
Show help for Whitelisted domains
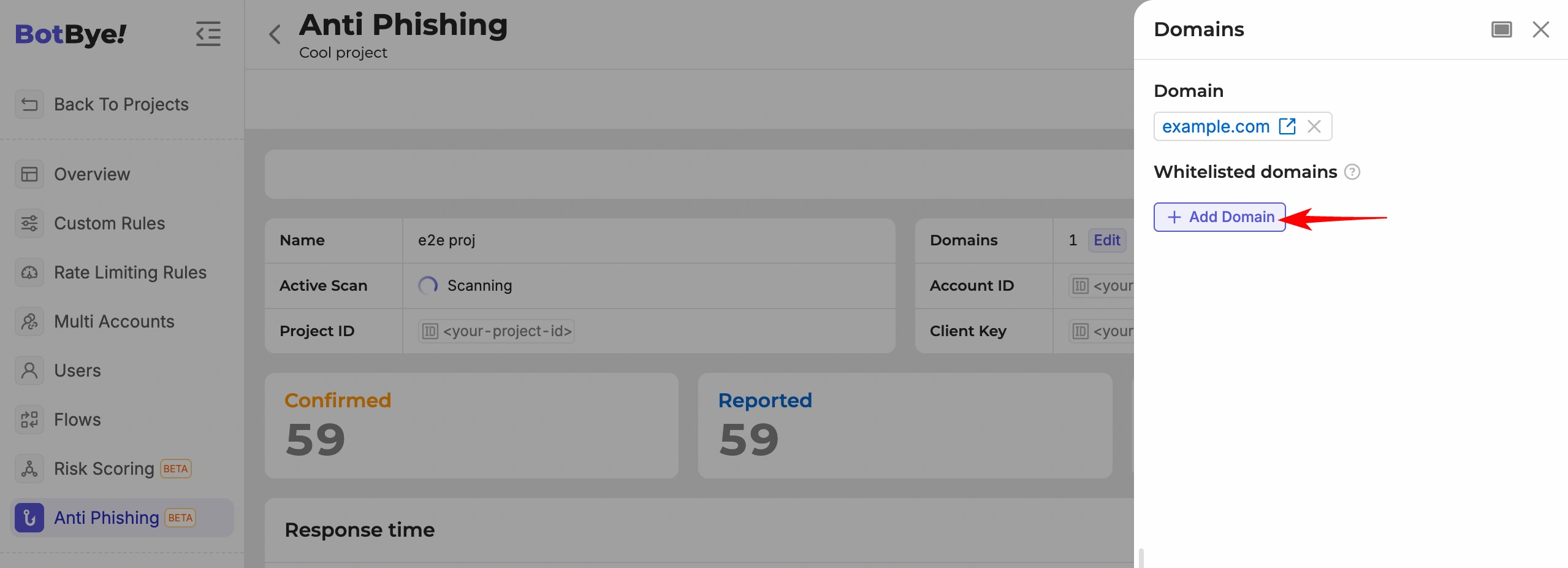coord(1352,172)
